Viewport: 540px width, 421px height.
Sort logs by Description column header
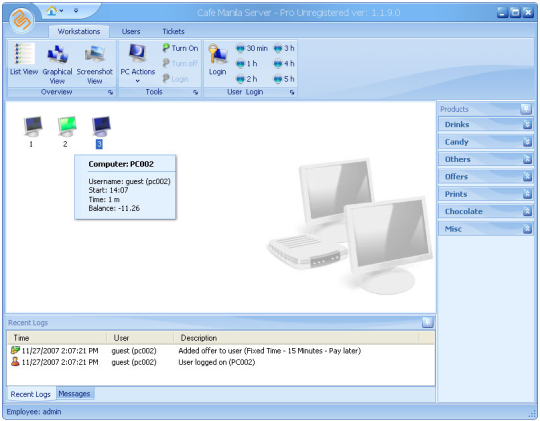296,338
